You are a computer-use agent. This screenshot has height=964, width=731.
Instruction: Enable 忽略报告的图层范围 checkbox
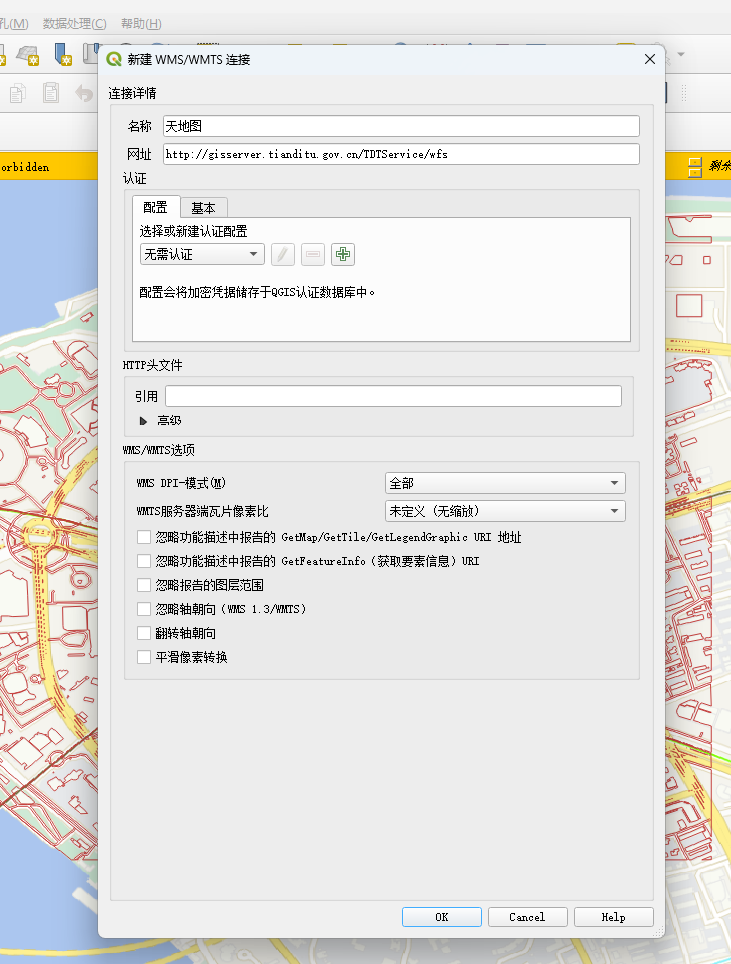[144, 585]
